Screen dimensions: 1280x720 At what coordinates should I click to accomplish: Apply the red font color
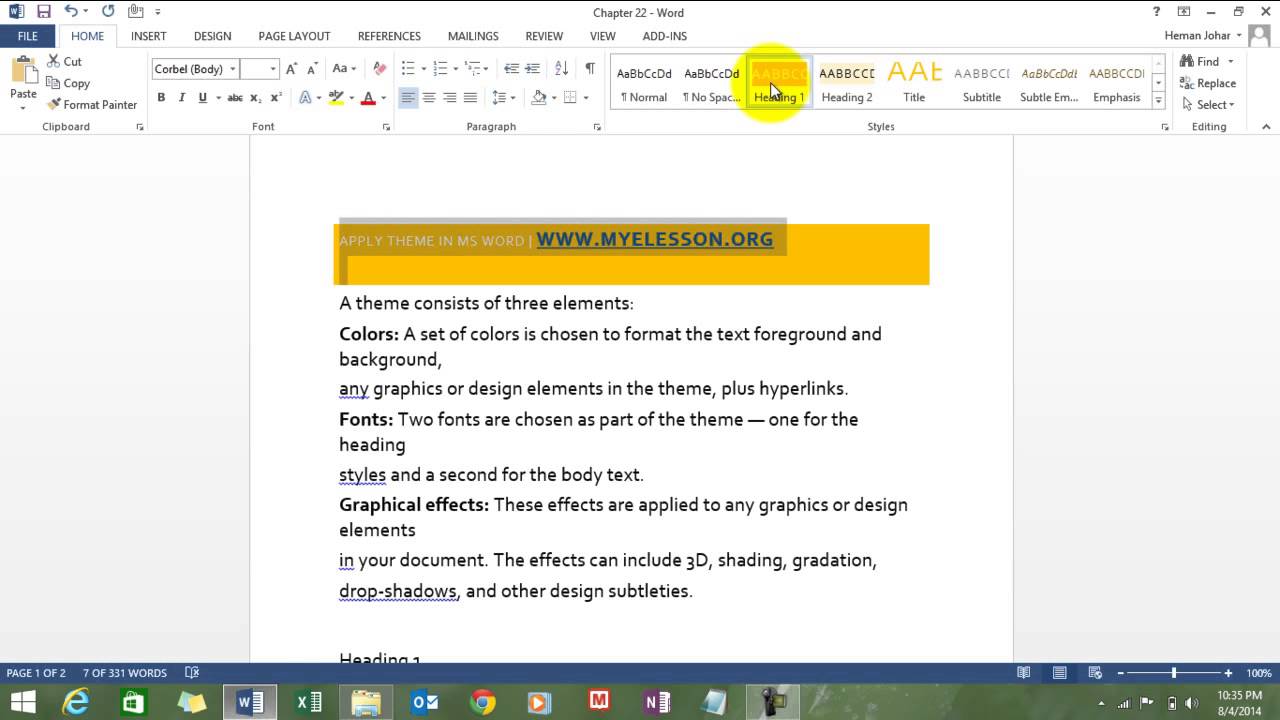pos(368,97)
